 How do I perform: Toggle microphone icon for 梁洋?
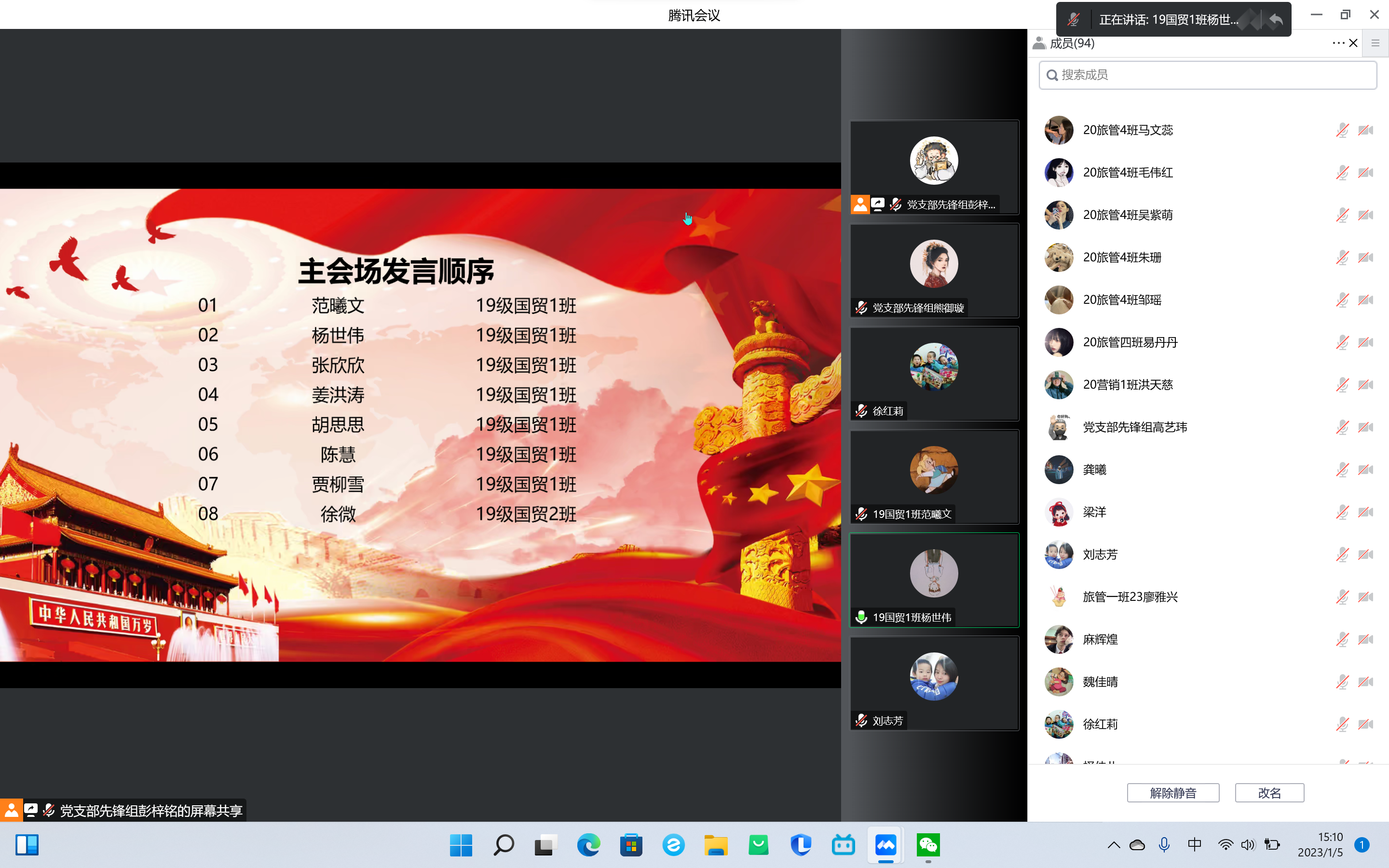1342,512
